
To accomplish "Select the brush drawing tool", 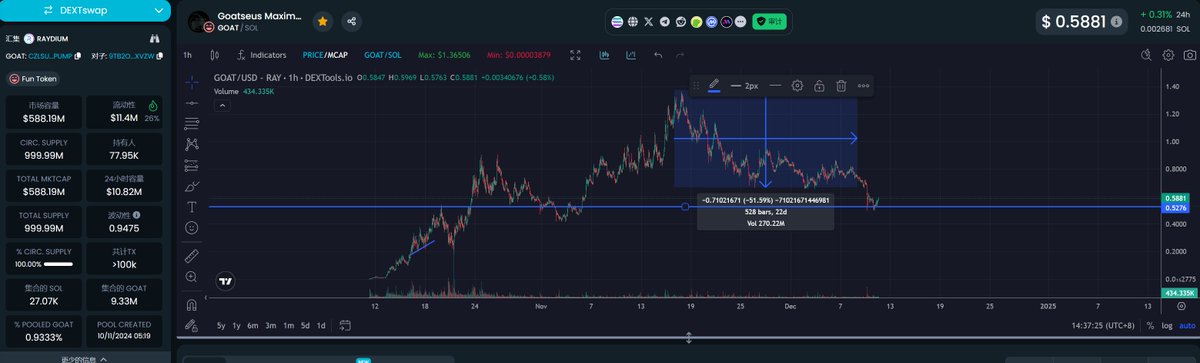I will [192, 186].
